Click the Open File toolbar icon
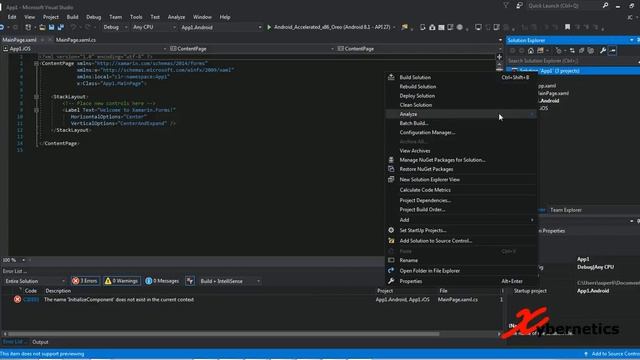The width and height of the screenshot is (640, 360). [x=42, y=27]
